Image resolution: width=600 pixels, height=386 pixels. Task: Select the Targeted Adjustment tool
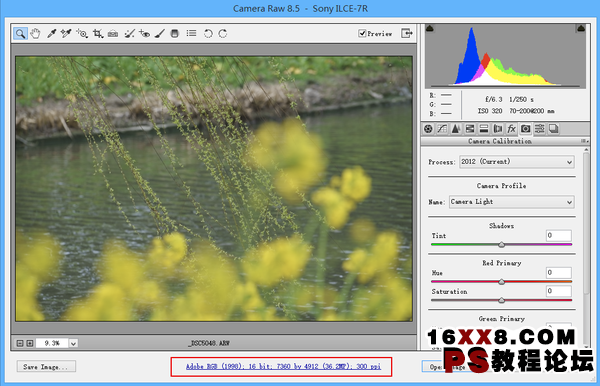(82, 34)
